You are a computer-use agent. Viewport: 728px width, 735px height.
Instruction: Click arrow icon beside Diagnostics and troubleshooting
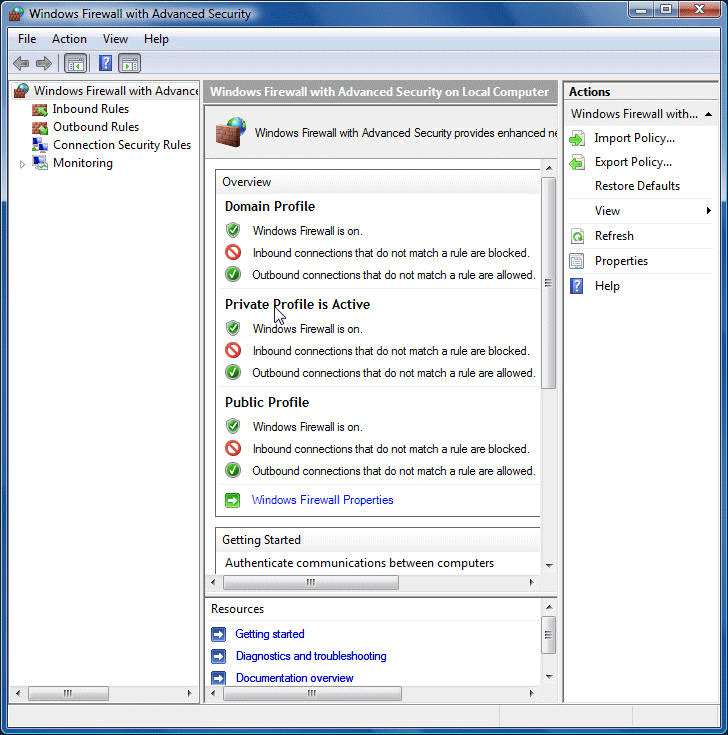coord(218,656)
